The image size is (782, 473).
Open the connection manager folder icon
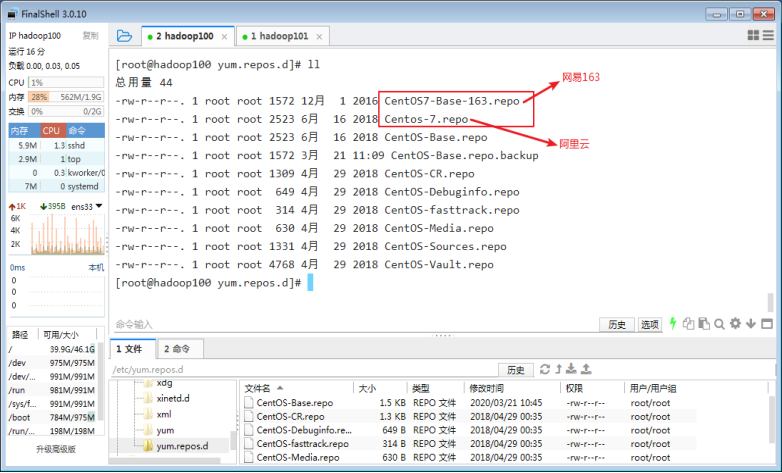pyautogui.click(x=124, y=36)
